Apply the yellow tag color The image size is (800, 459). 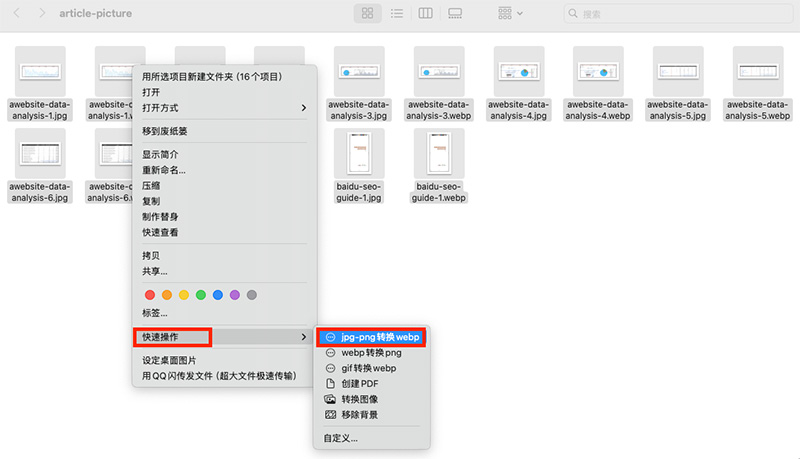tap(184, 295)
